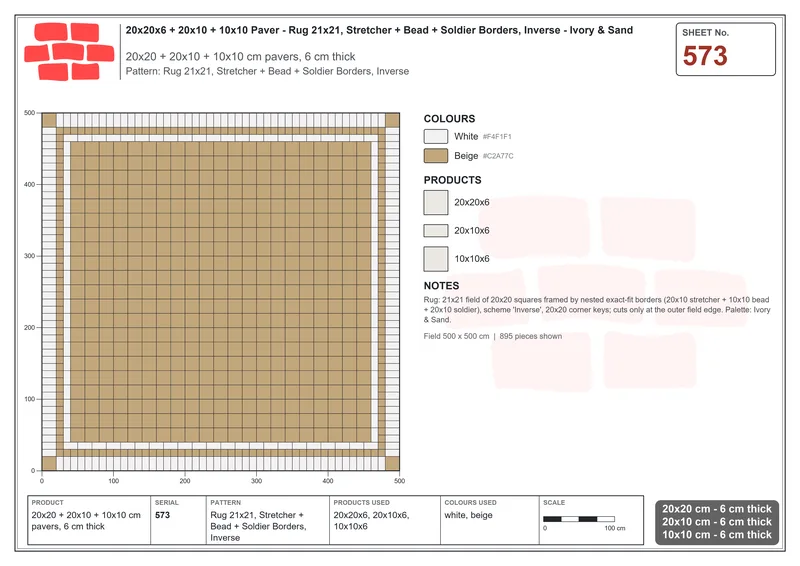Click the SERIAL value 573 in table
The width and height of the screenshot is (800, 566).
point(162,515)
